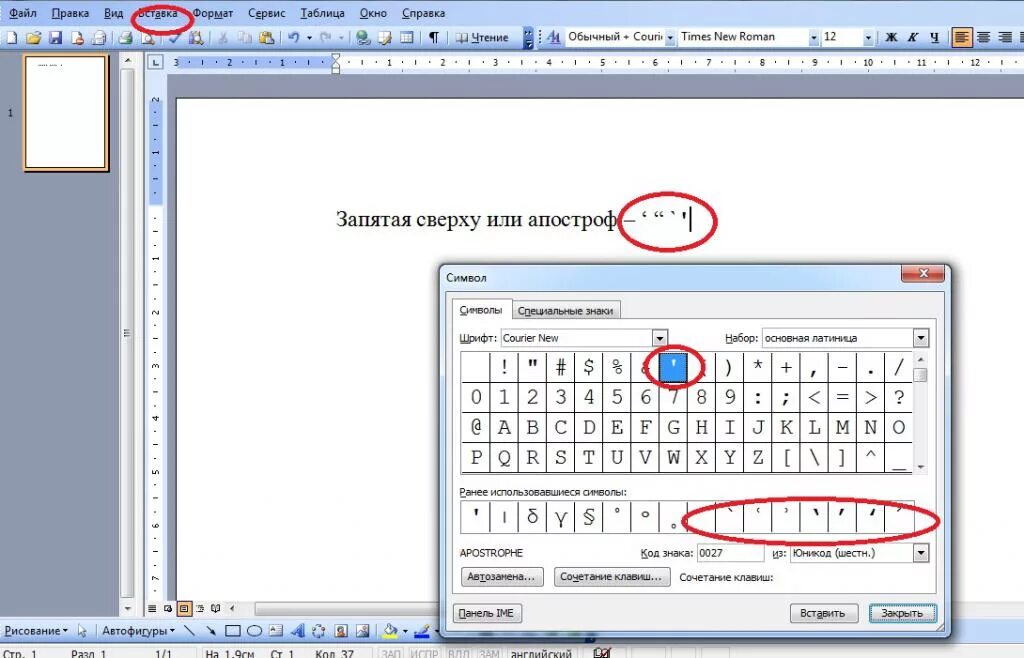Click the 'Сочетание клавиш...' button

611,577
